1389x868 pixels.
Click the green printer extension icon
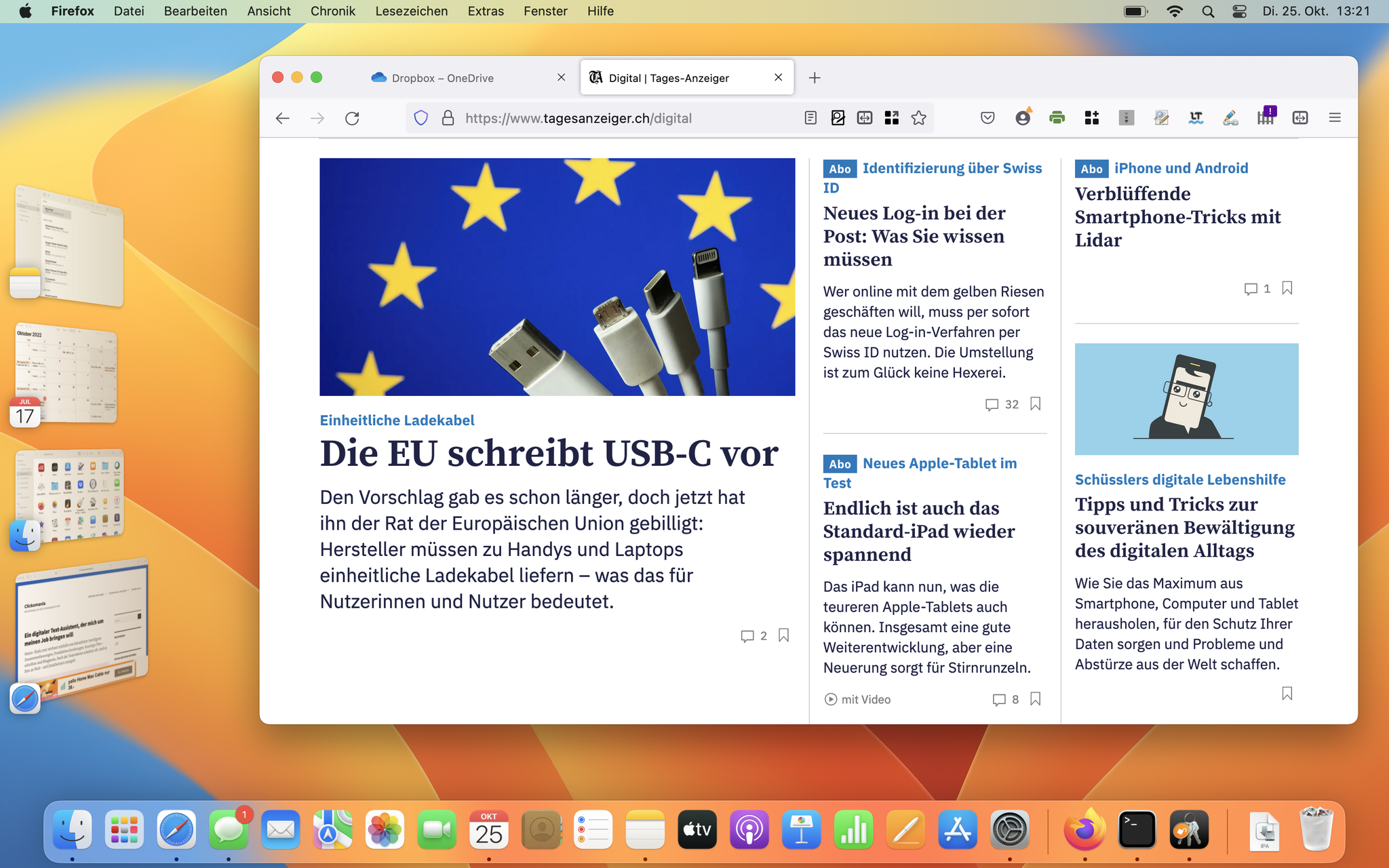1057,118
